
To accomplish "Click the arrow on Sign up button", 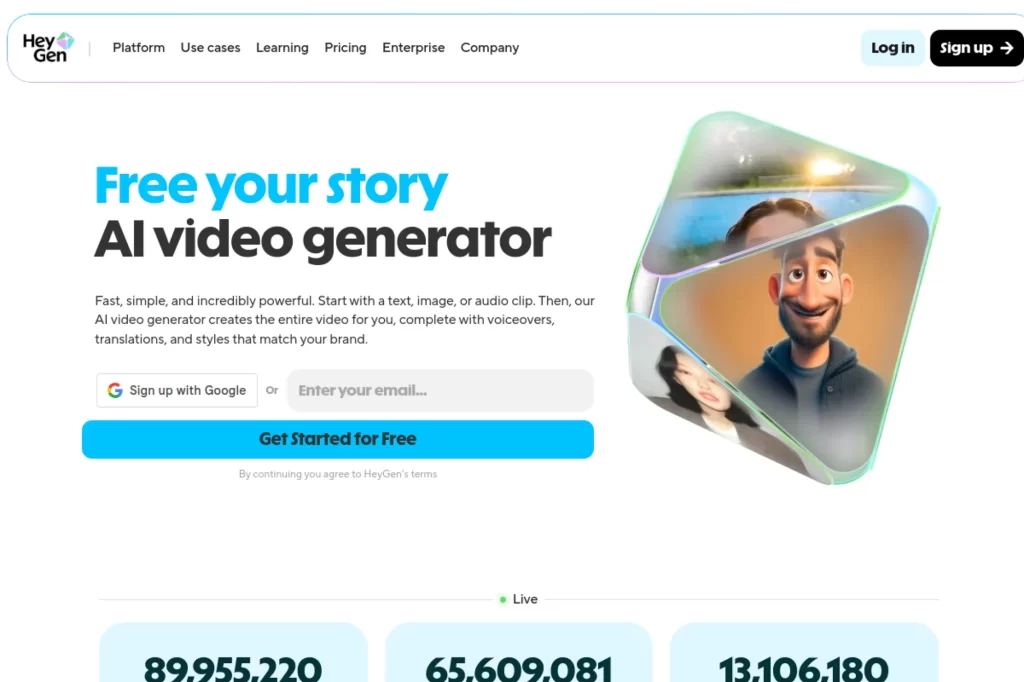I will point(1007,48).
